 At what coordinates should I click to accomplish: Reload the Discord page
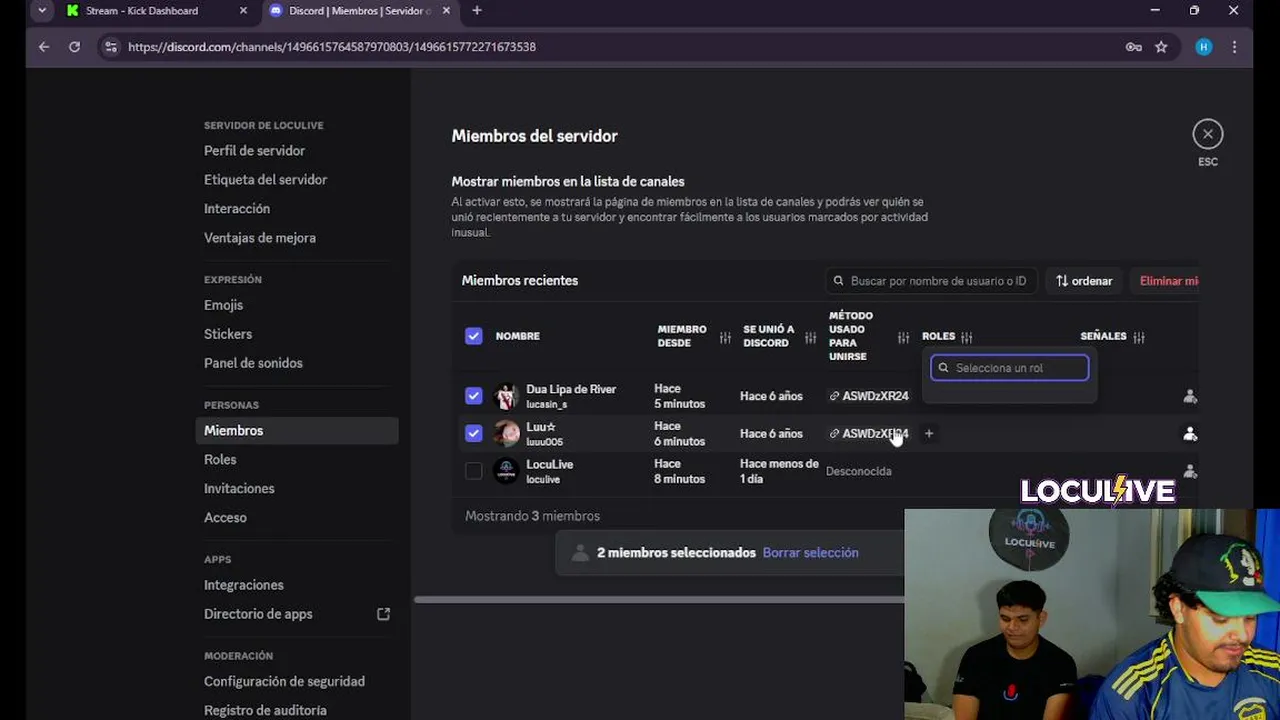point(74,47)
